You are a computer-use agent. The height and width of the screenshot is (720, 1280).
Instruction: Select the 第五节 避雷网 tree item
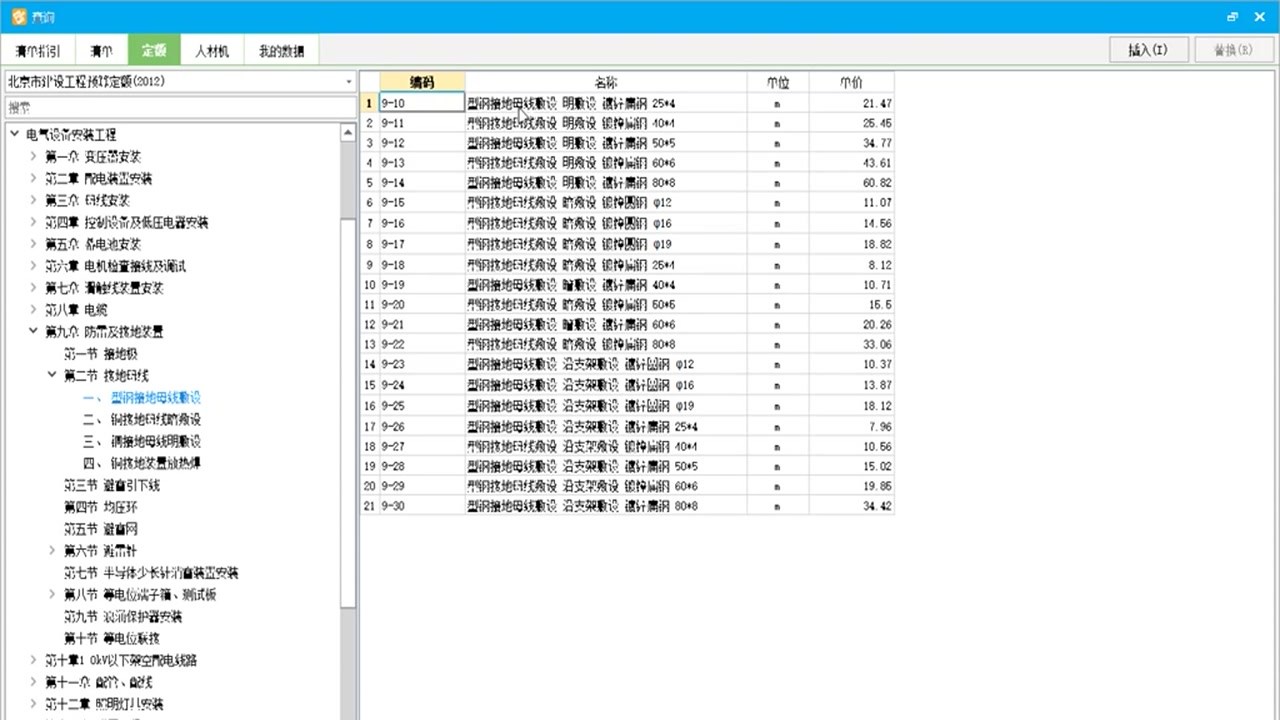pos(101,528)
